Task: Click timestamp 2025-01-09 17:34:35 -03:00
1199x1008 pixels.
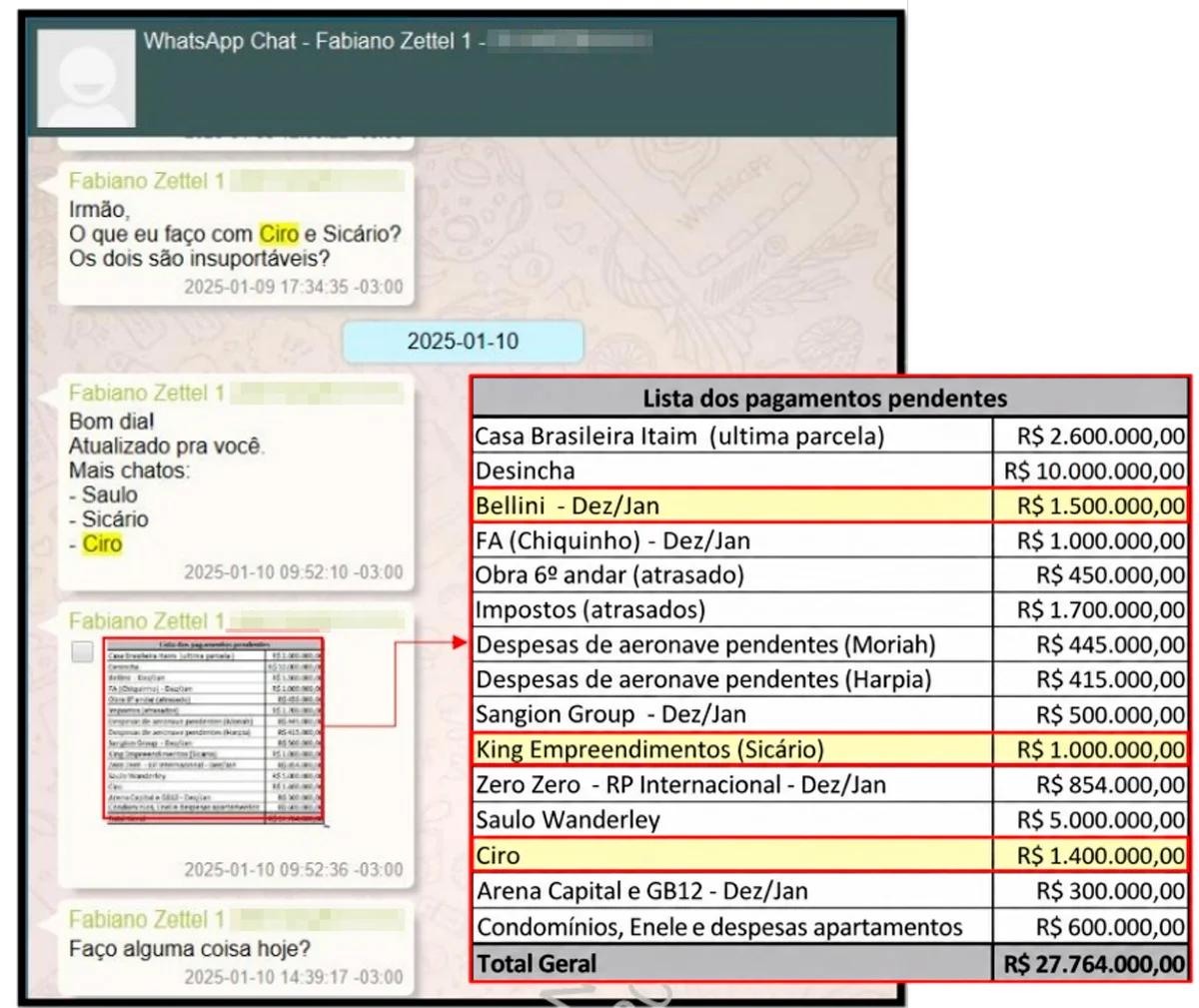Action: 294,287
